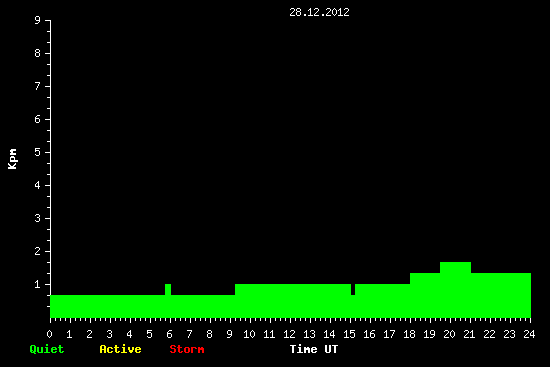The image size is (550, 367).
Task: Select the red Storm legend label
Action: [187, 349]
